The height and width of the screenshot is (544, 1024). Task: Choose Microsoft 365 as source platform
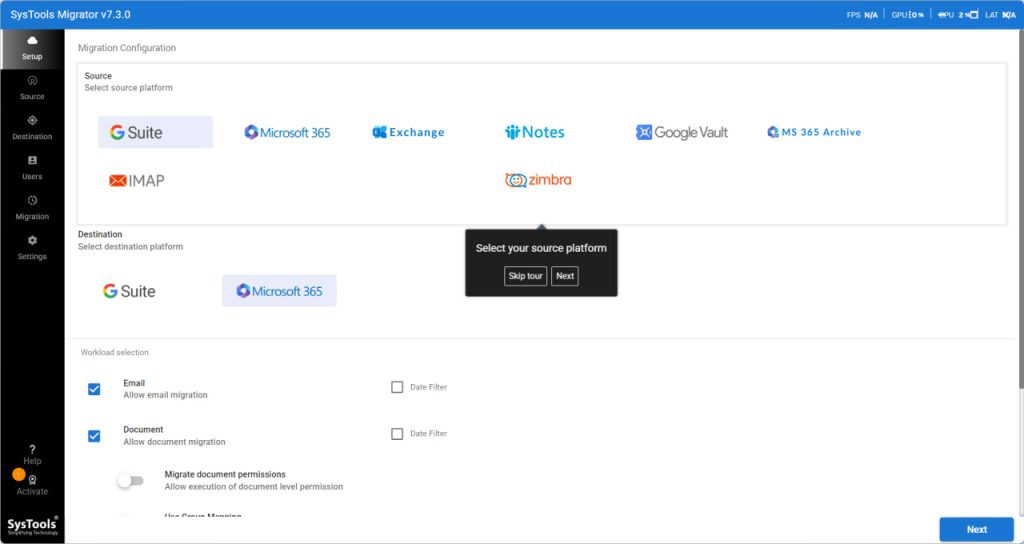pyautogui.click(x=287, y=132)
